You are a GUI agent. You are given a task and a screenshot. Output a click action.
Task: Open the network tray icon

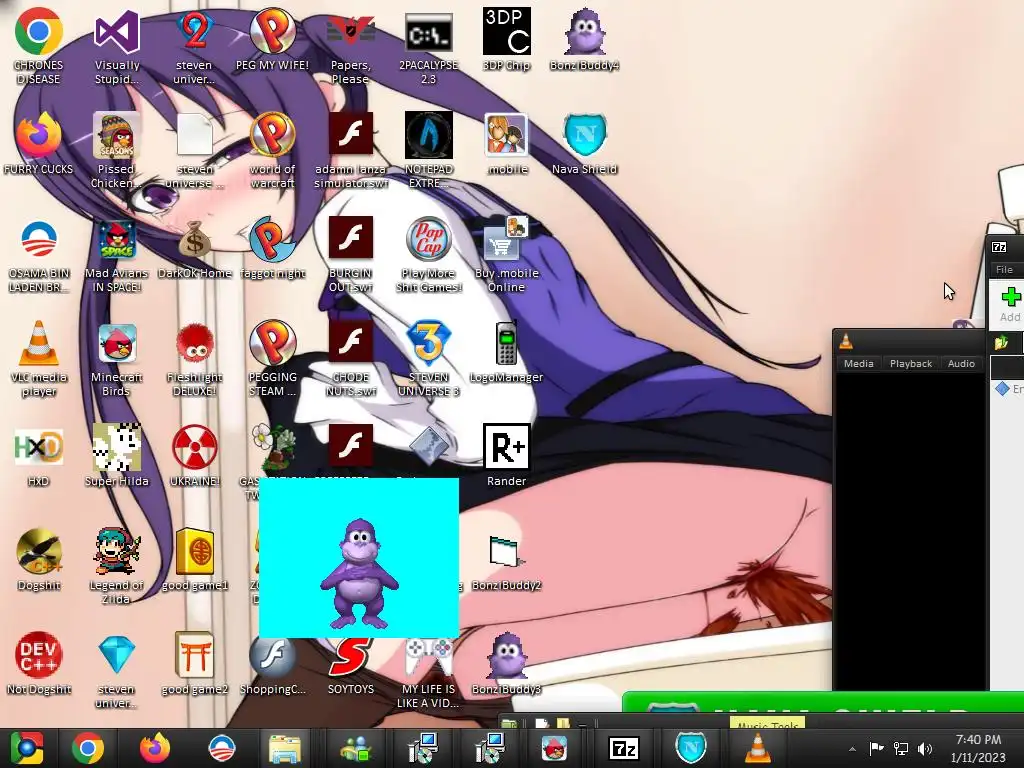coord(901,748)
